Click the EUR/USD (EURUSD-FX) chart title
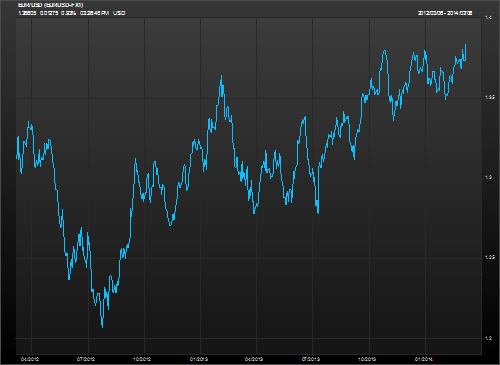Viewport: 500px width, 365px height. click(50, 5)
